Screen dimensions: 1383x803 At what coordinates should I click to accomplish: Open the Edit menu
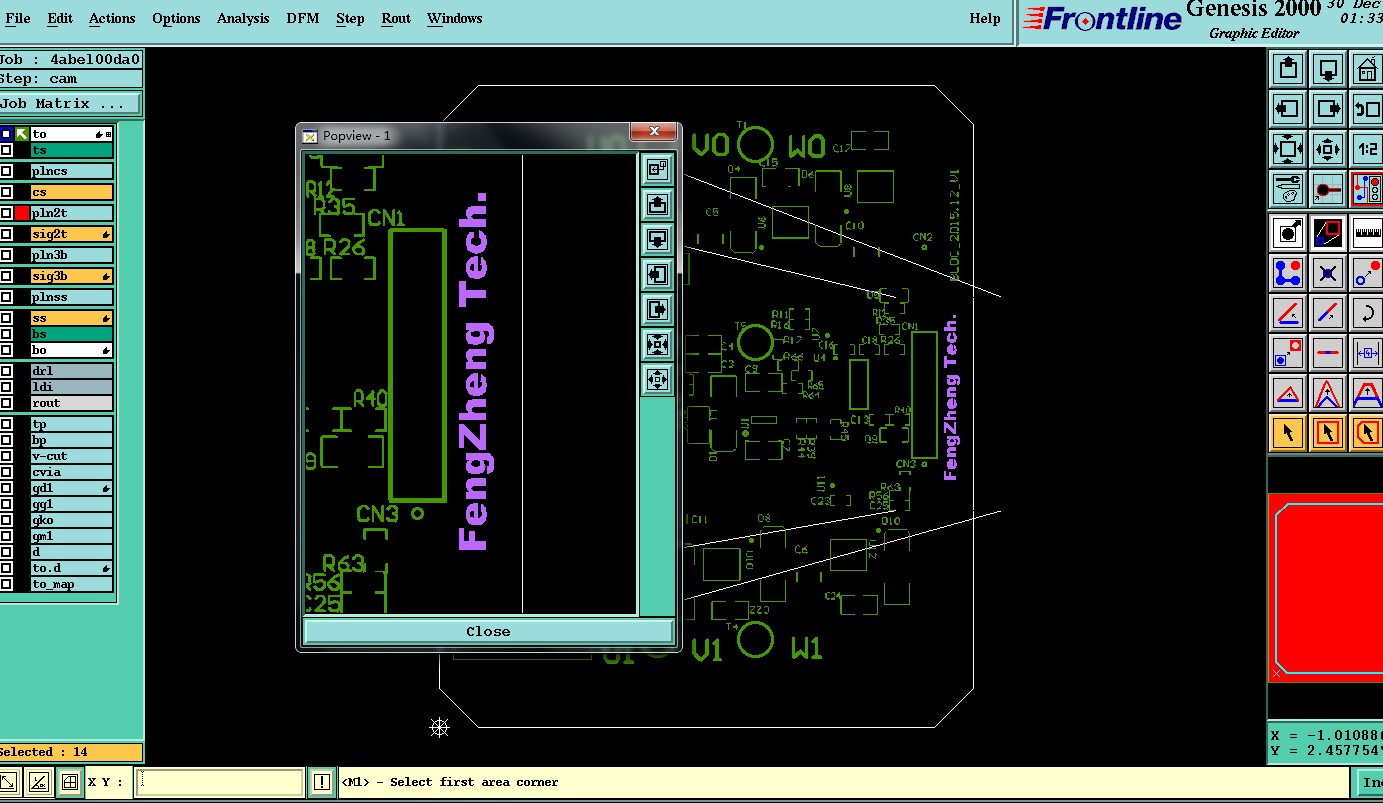[60, 18]
